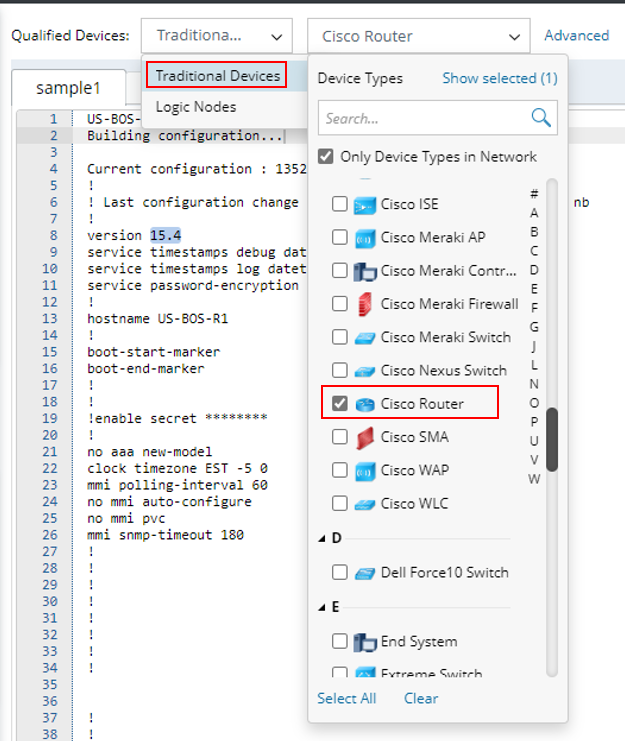
Task: Open the Traditional devices category dropdown
Action: pos(216,36)
